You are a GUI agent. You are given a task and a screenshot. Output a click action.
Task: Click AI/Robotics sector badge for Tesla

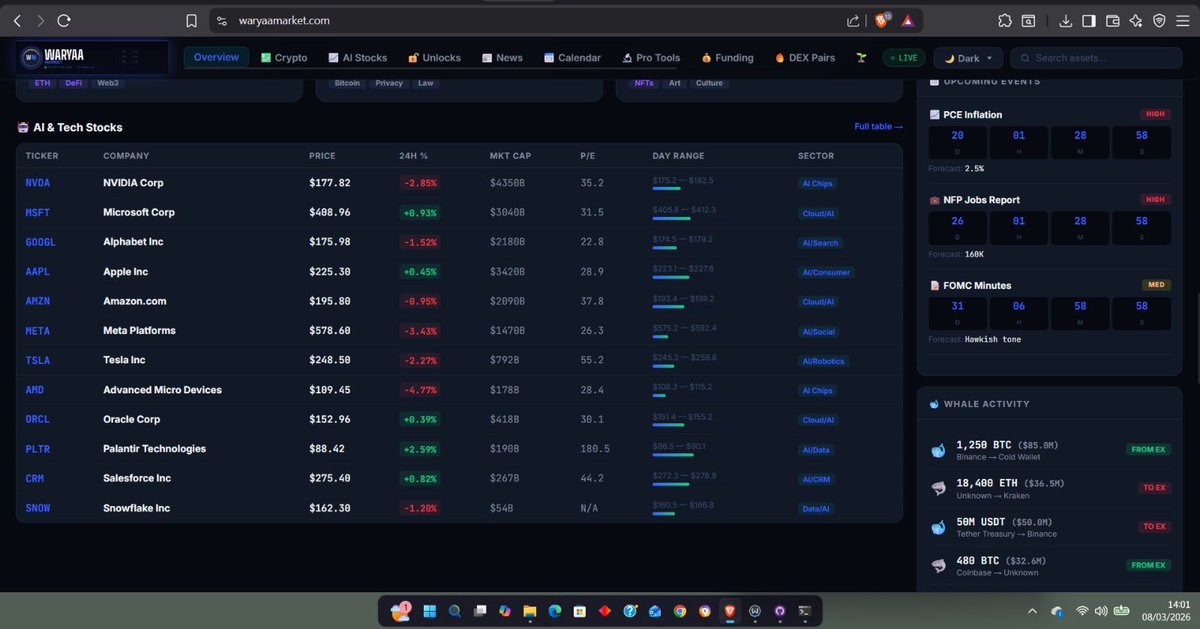point(825,361)
